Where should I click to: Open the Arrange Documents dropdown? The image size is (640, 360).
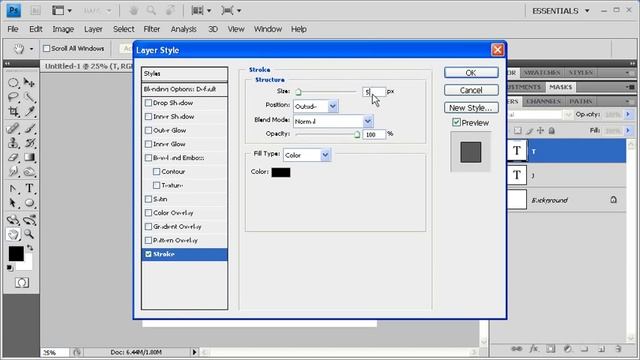202,11
